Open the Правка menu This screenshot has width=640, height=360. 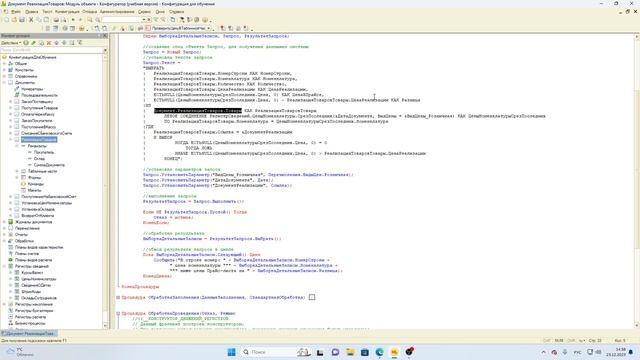point(31,12)
